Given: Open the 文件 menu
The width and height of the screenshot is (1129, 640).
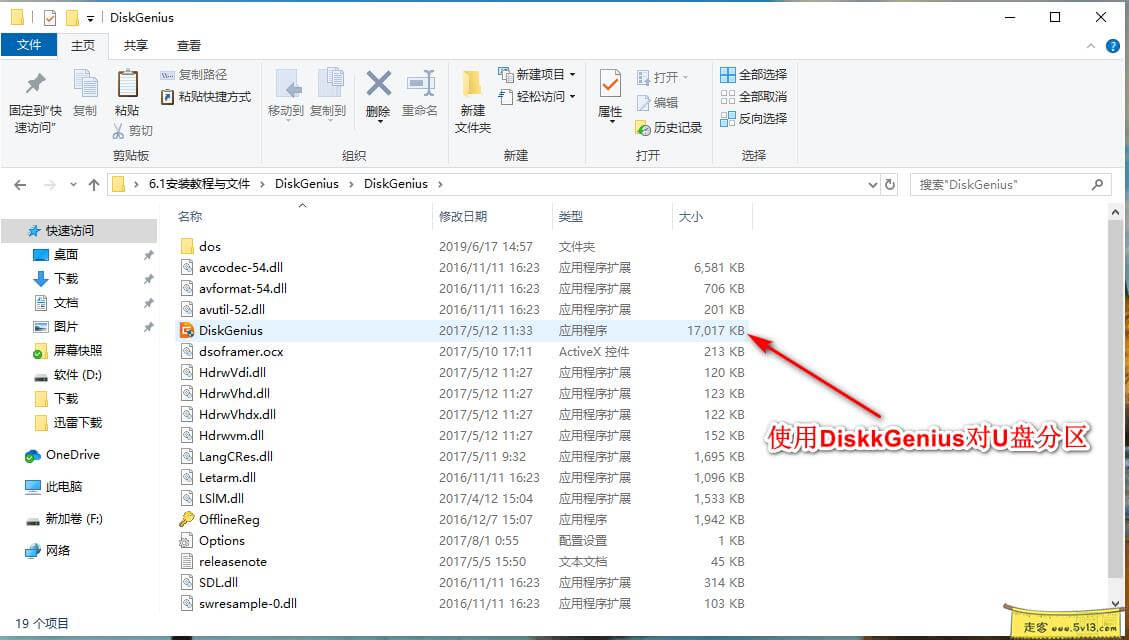Looking at the screenshot, I should [x=29, y=45].
